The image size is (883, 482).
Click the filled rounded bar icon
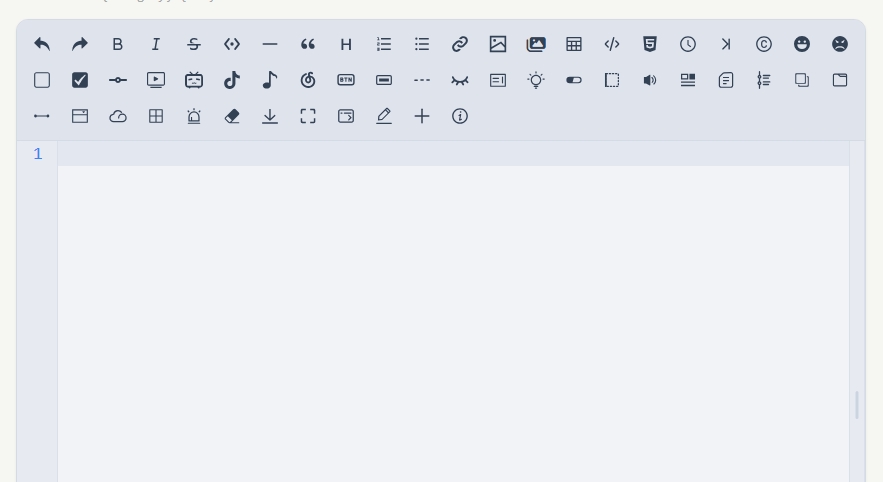[x=384, y=80]
